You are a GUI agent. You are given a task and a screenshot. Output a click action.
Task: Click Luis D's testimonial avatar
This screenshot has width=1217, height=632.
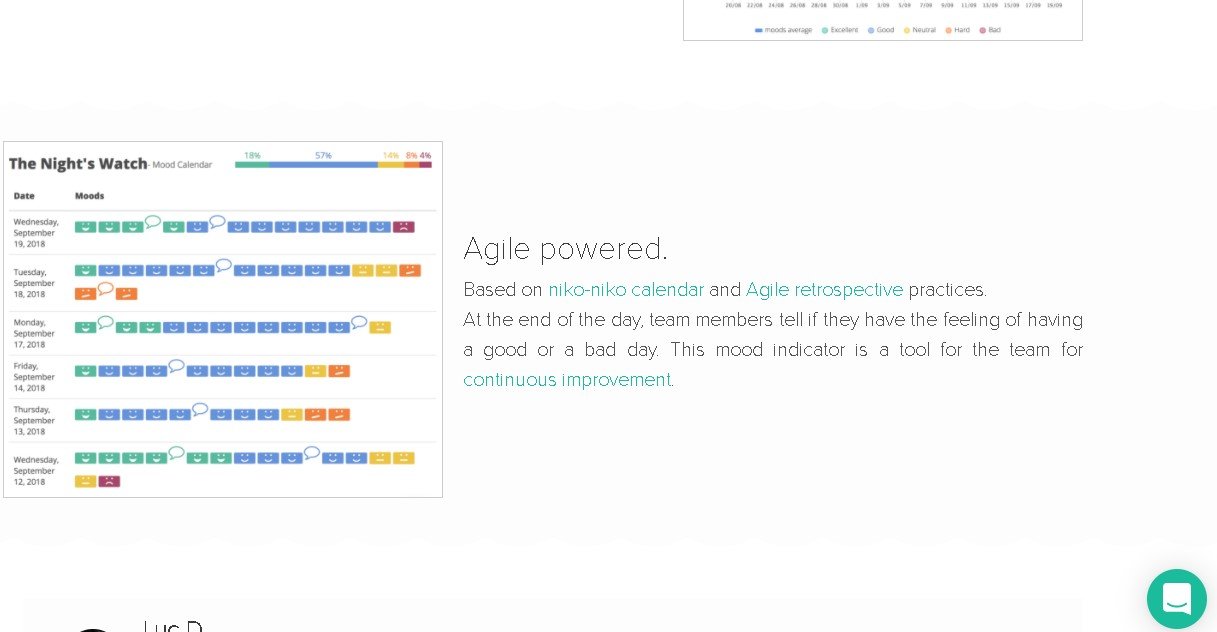tap(93, 628)
